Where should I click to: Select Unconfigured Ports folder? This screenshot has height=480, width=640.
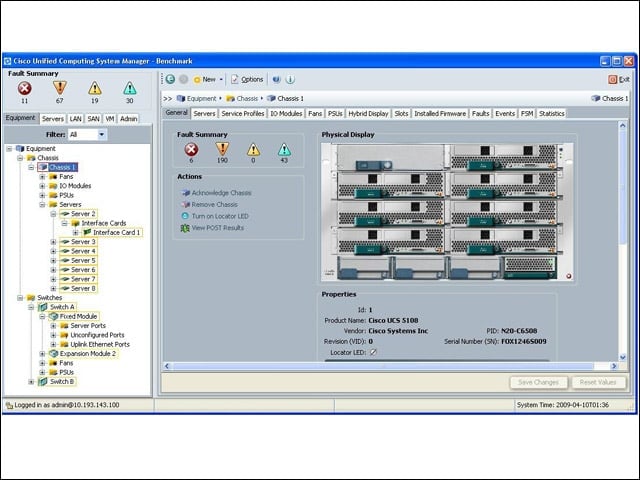(92, 335)
